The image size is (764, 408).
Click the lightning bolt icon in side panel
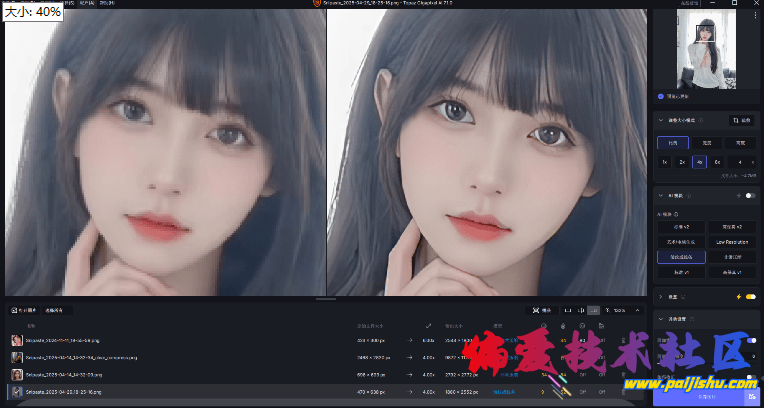tap(738, 296)
